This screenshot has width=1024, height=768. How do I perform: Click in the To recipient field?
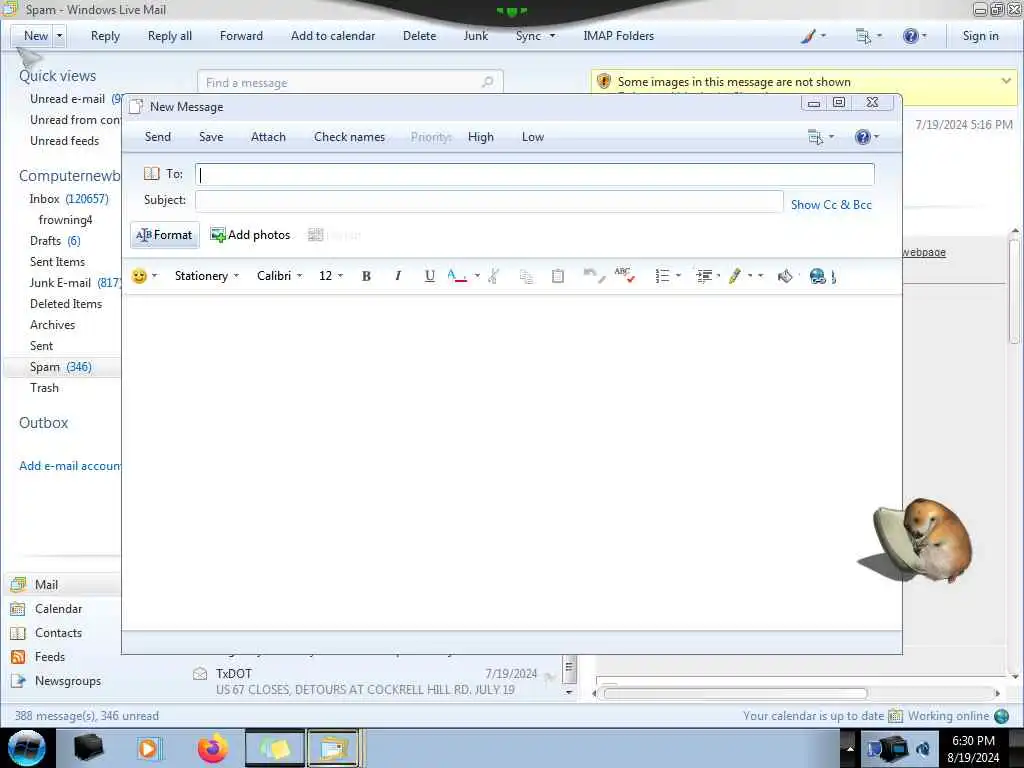coord(535,174)
